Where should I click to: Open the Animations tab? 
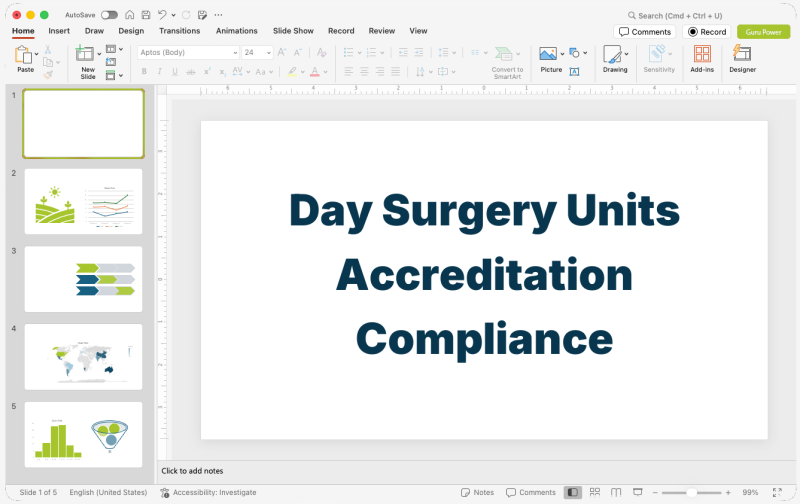click(237, 31)
